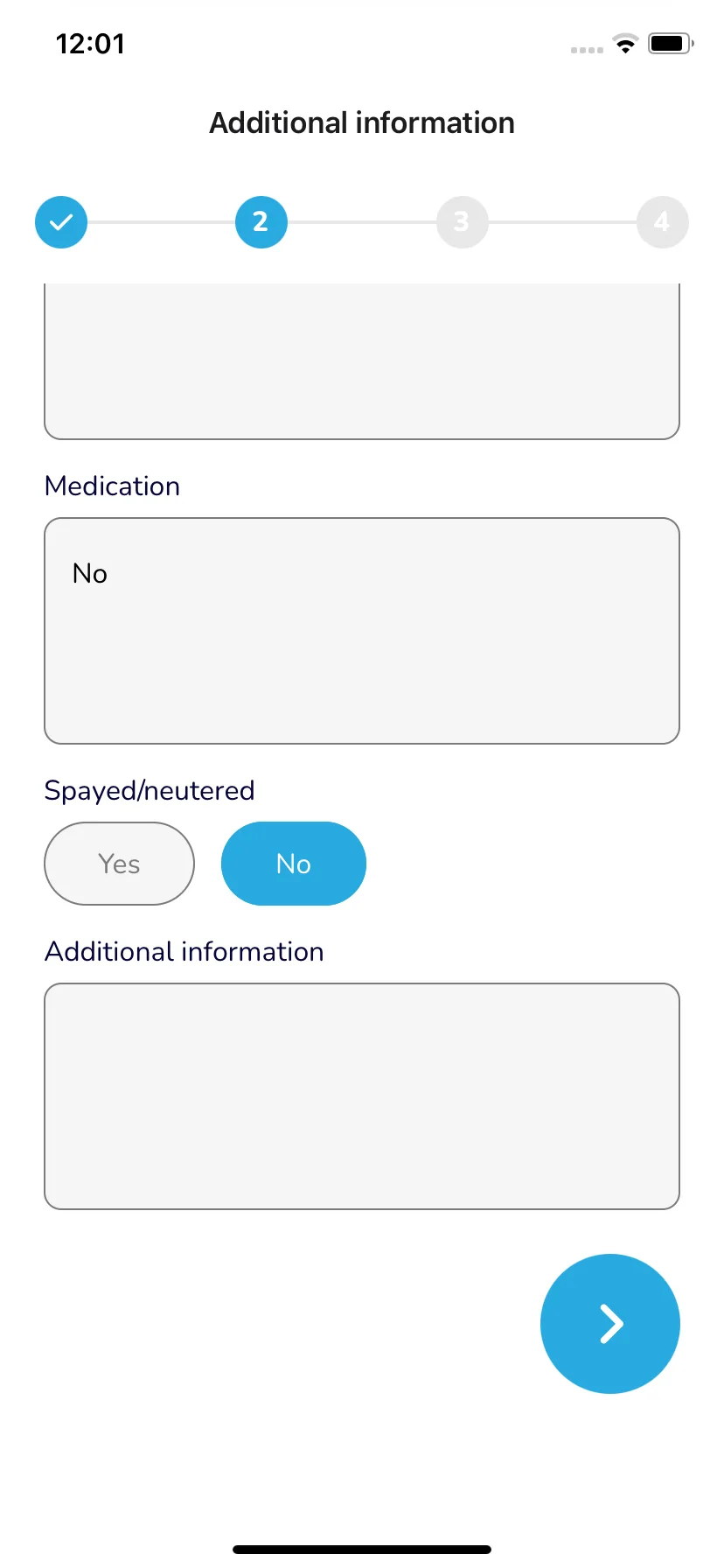This screenshot has height=1568, width=724.
Task: Tap the Wi-Fi status icon
Action: 625,44
